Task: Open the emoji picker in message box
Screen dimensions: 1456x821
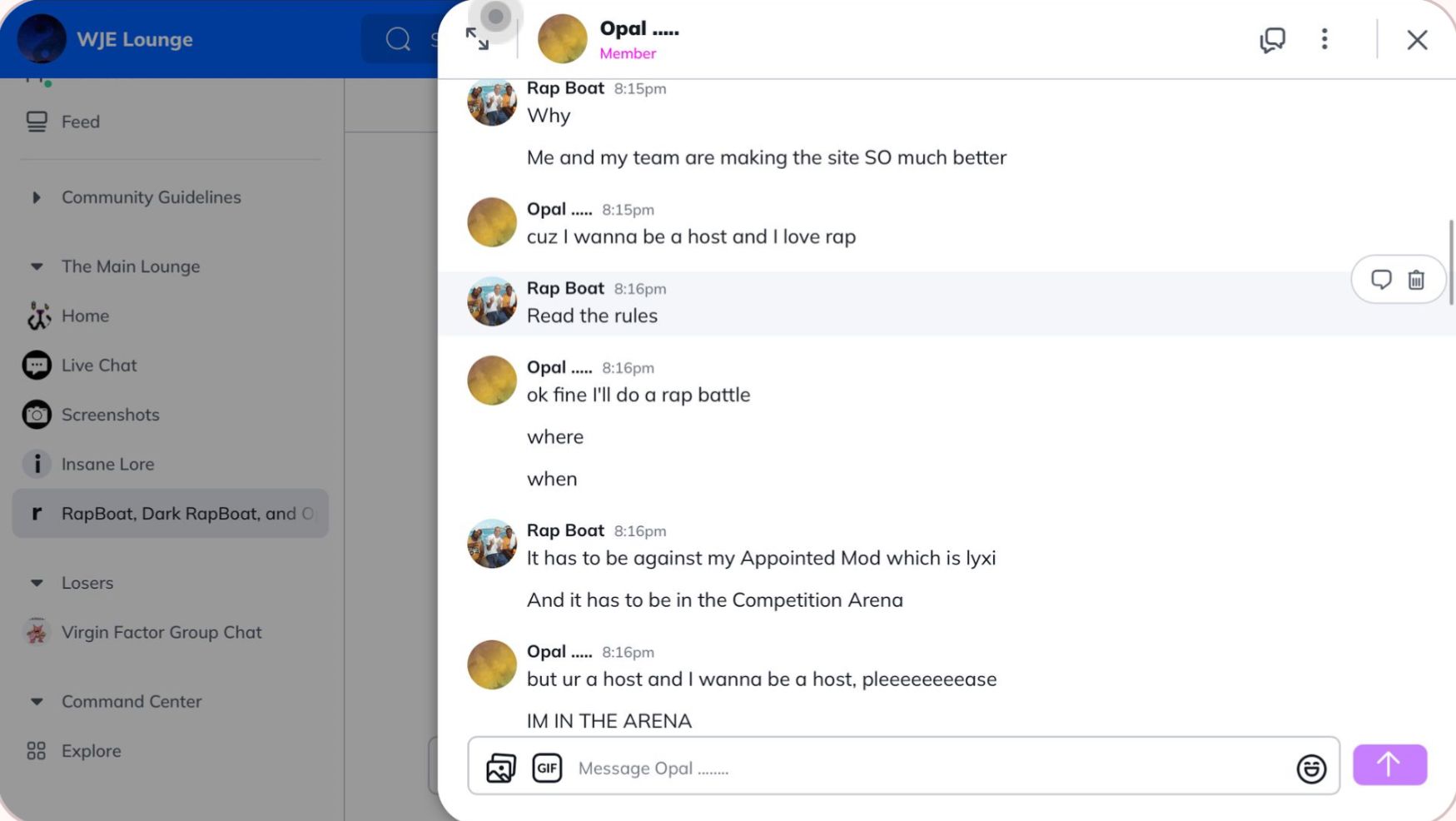Action: click(x=1311, y=769)
